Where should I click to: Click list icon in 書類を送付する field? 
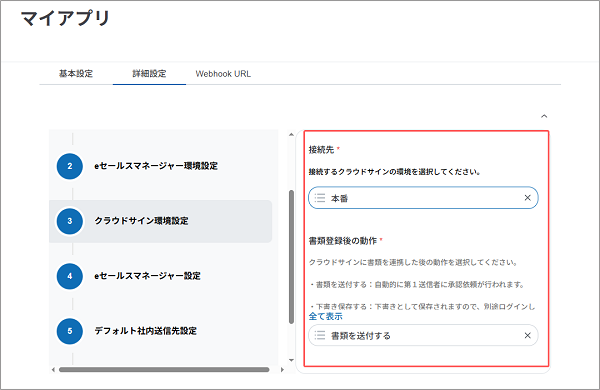click(320, 336)
